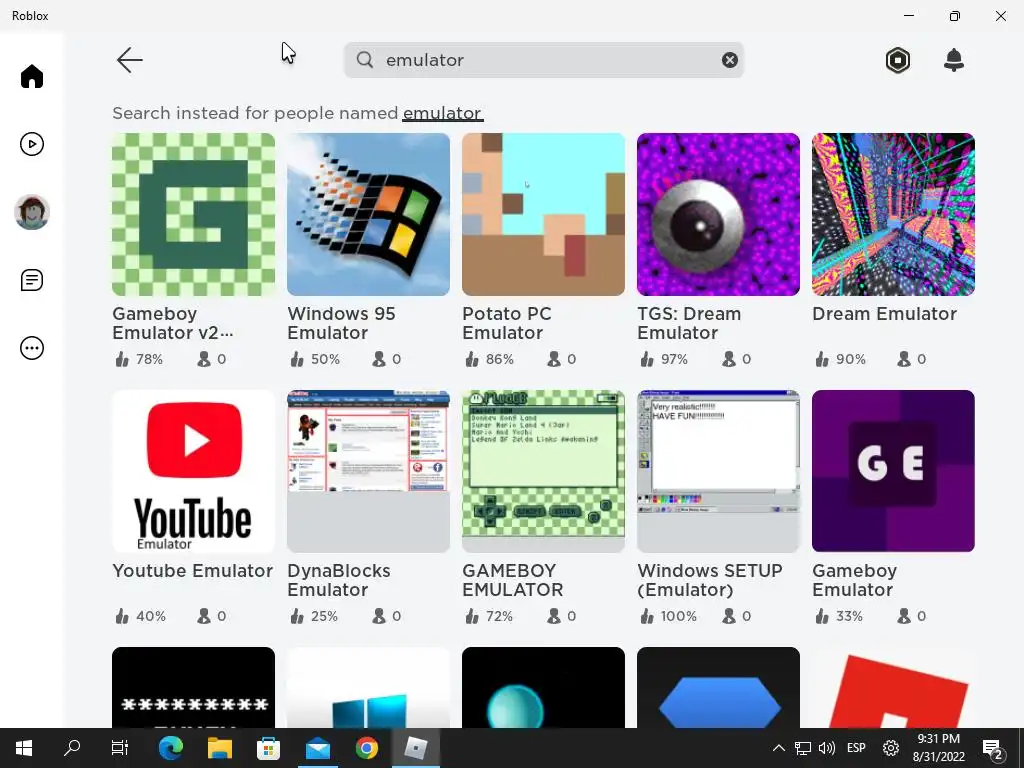The height and width of the screenshot is (768, 1024).
Task: Open the teal sphere game thumbnail
Action: pyautogui.click(x=543, y=687)
